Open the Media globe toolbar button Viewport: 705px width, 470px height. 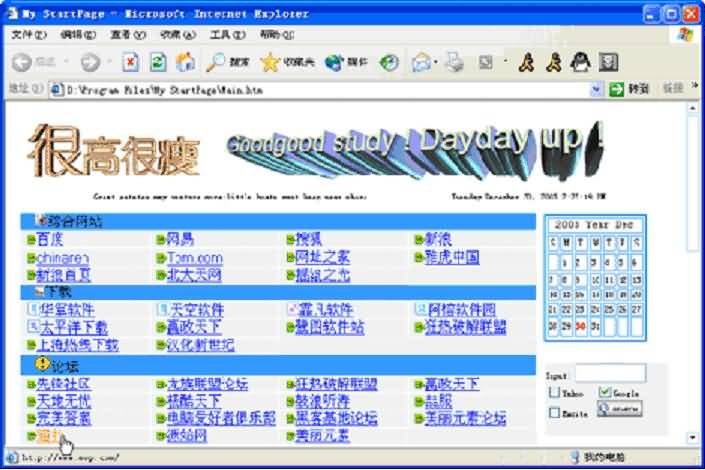pyautogui.click(x=346, y=62)
